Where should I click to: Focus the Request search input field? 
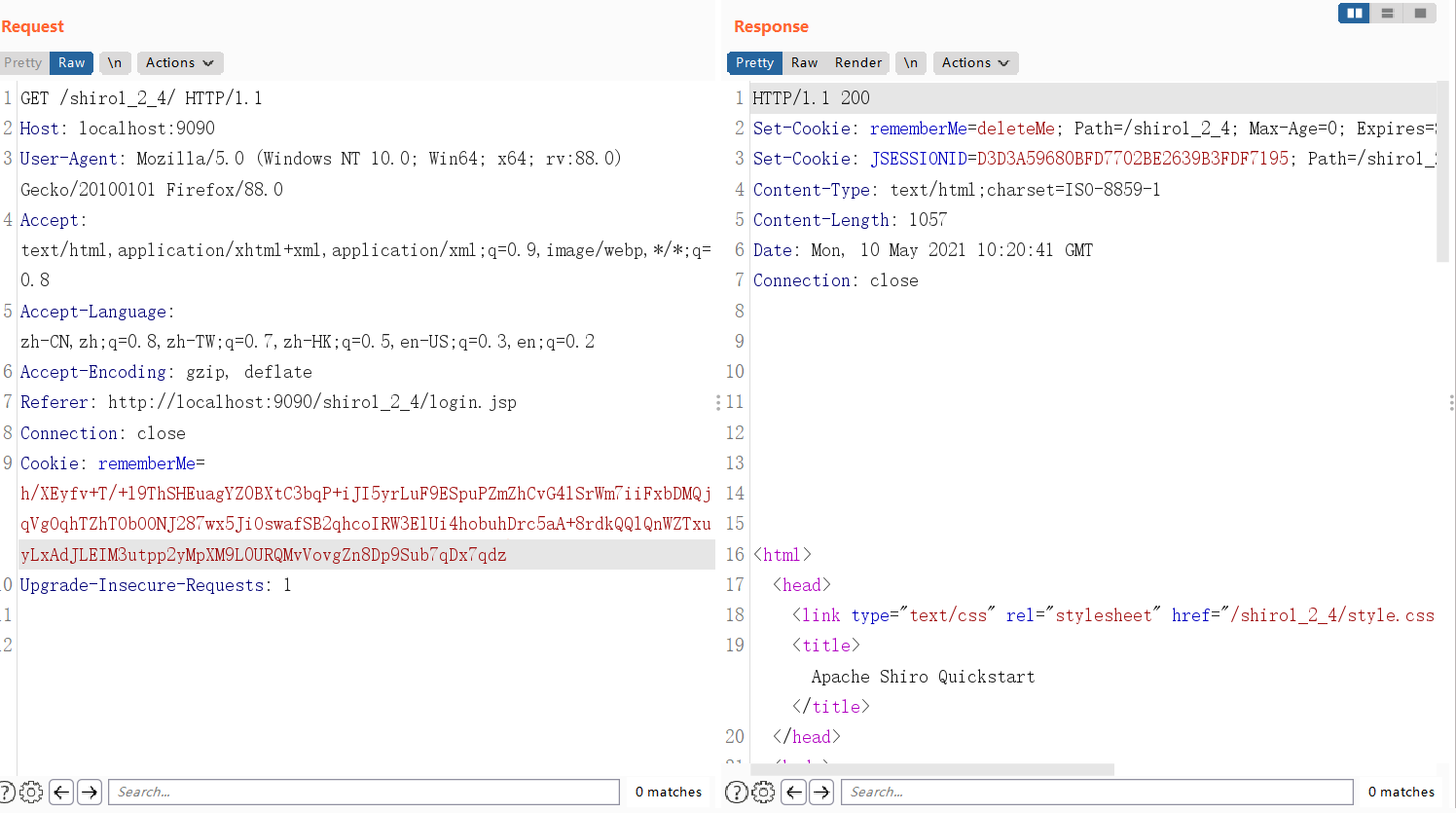(x=364, y=792)
